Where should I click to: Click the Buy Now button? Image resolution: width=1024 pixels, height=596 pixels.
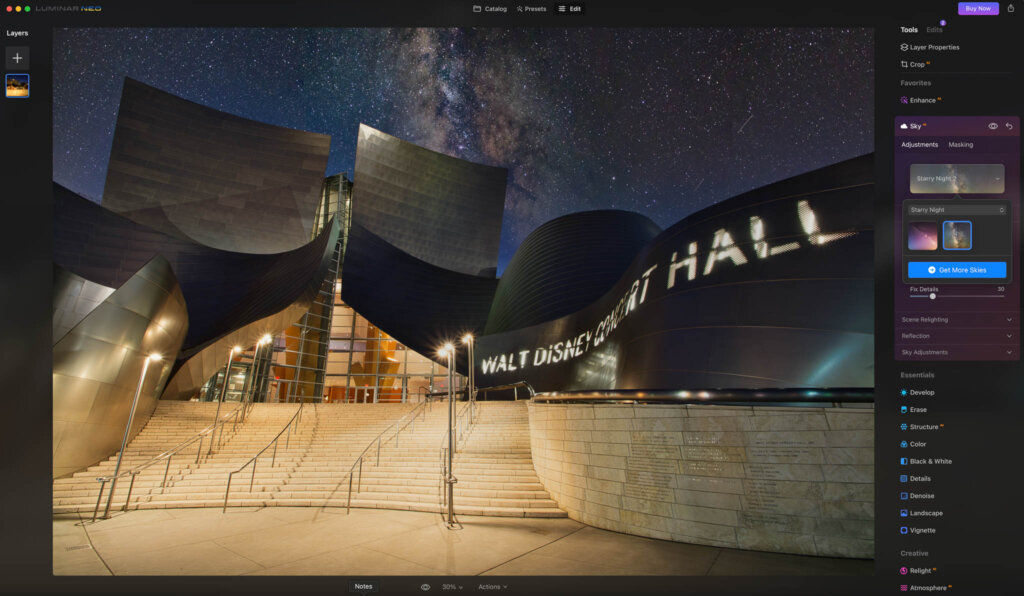click(977, 8)
